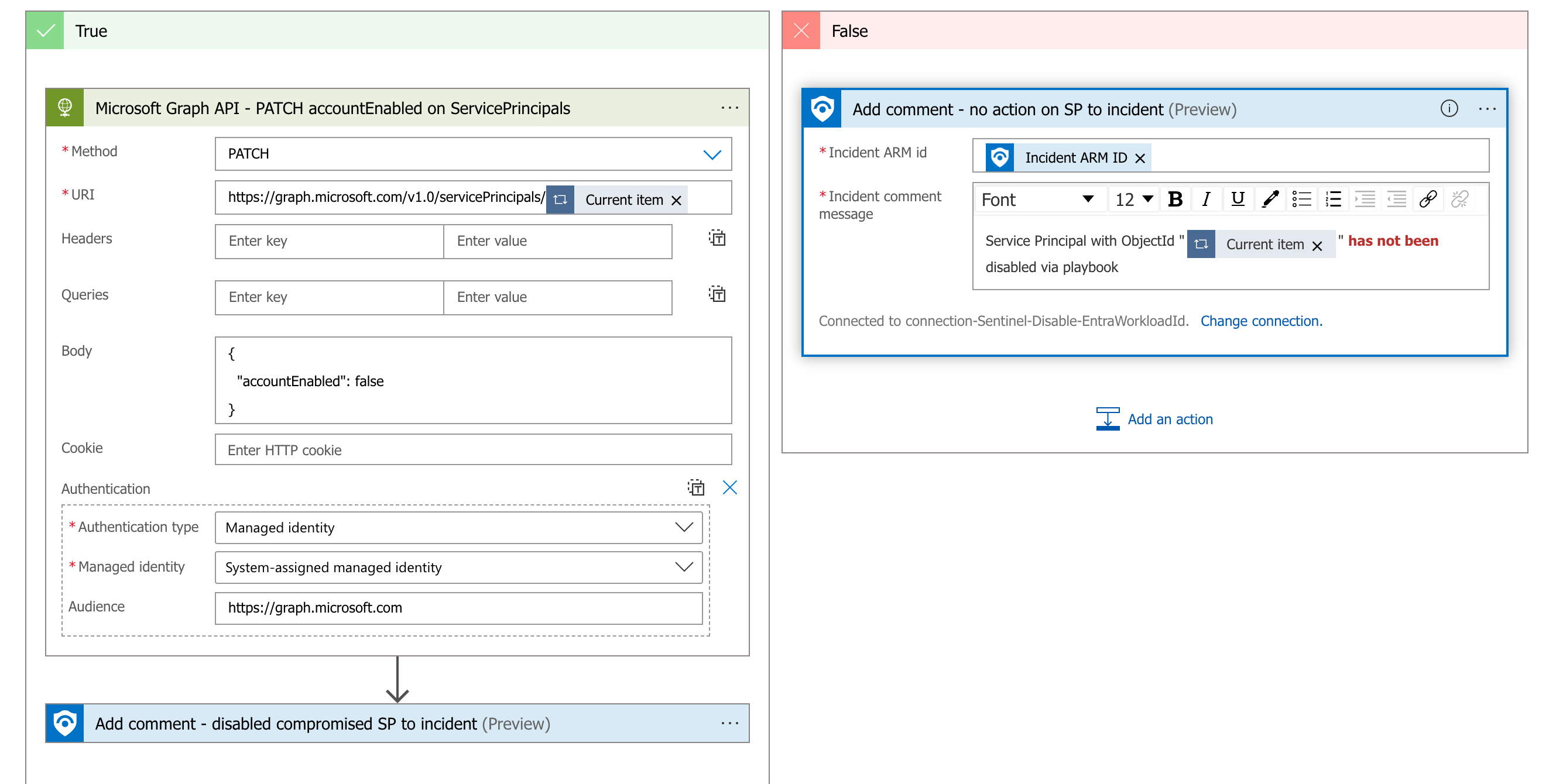1556x784 pixels.
Task: Click the True branch checkmark icon
Action: click(45, 31)
